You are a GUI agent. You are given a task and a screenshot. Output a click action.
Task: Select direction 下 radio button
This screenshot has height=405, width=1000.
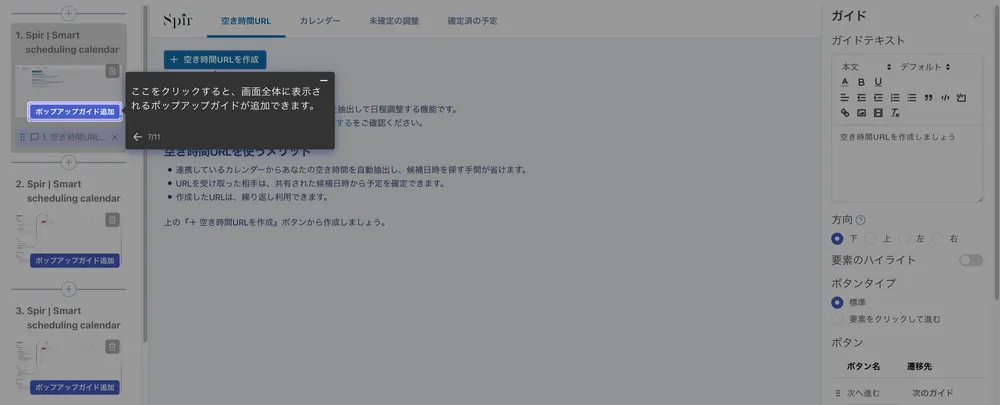pyautogui.click(x=837, y=239)
